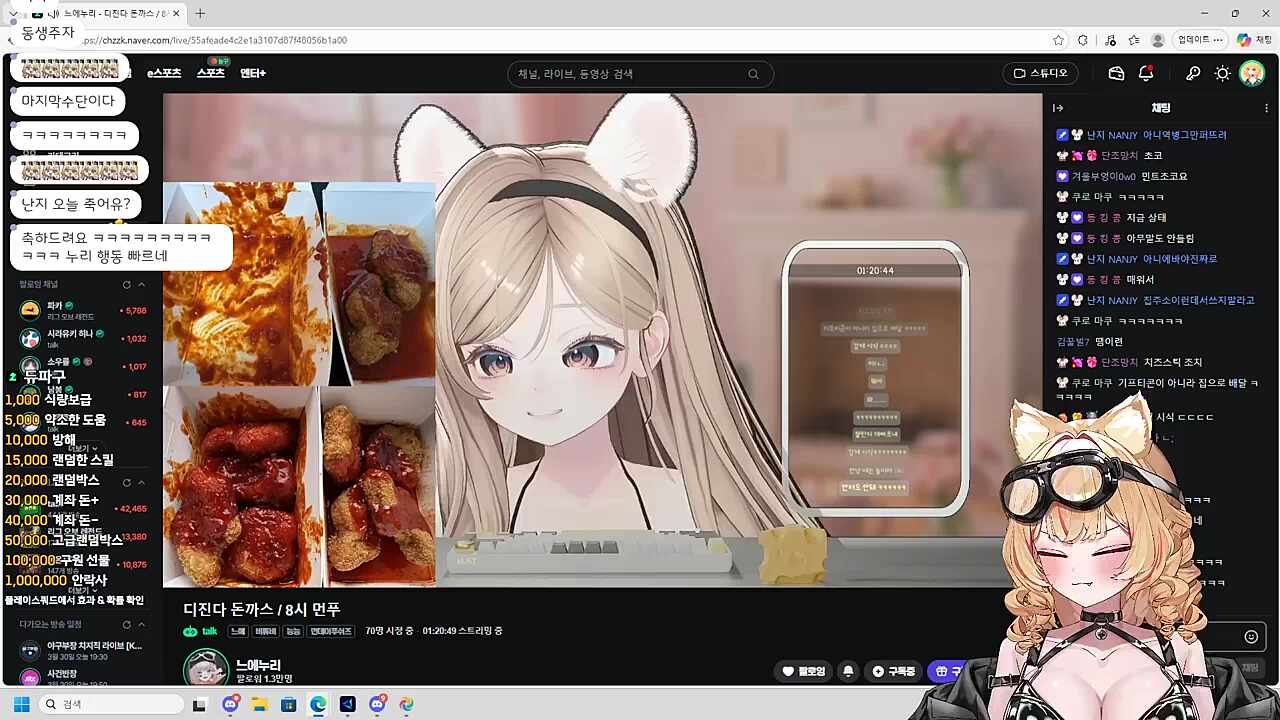This screenshot has width=1280, height=720.
Task: Open the e스포츠 menu item
Action: coord(164,73)
